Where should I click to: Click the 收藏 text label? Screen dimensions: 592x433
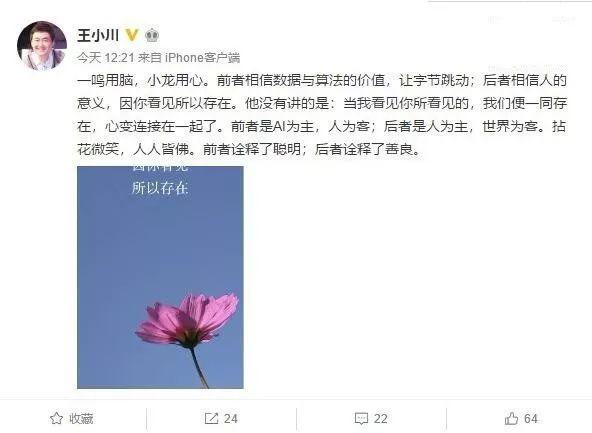point(81,418)
